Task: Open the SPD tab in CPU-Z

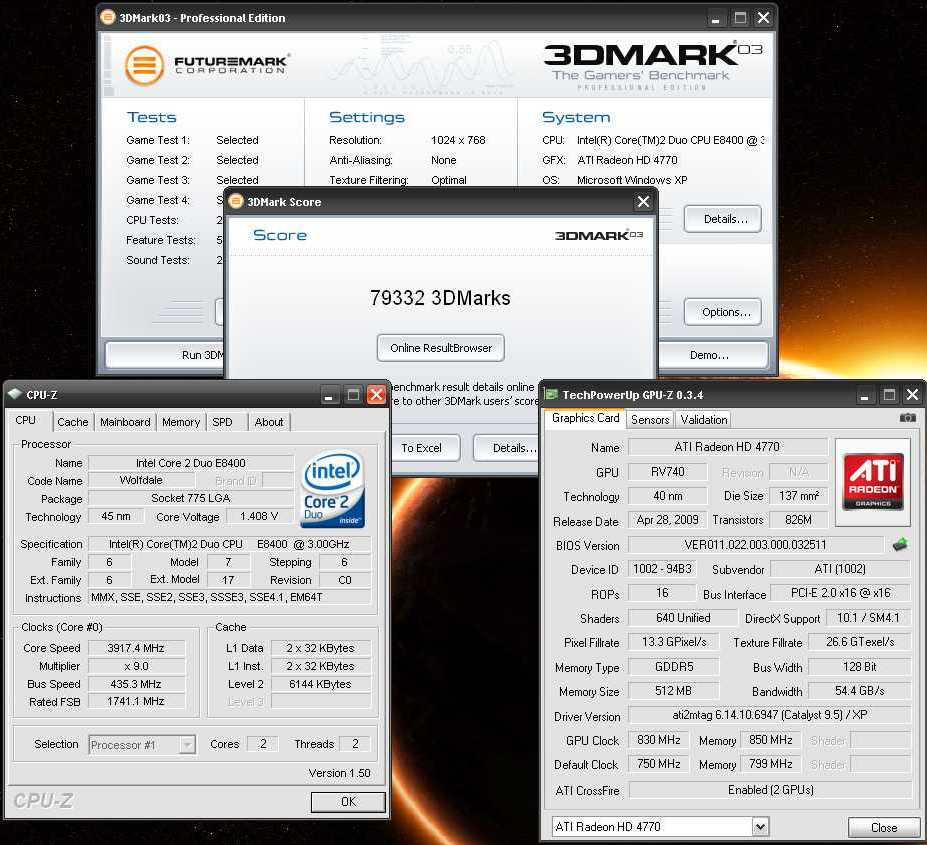Action: 222,422
